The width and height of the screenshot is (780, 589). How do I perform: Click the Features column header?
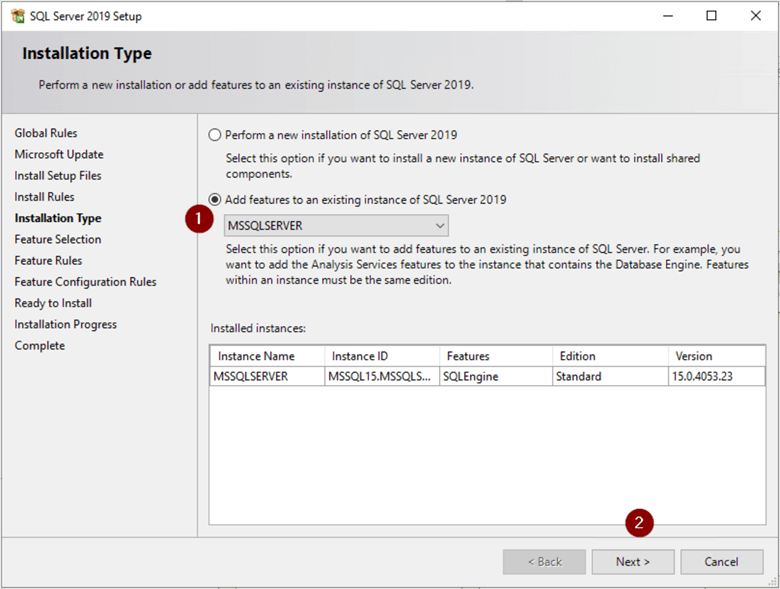[496, 356]
